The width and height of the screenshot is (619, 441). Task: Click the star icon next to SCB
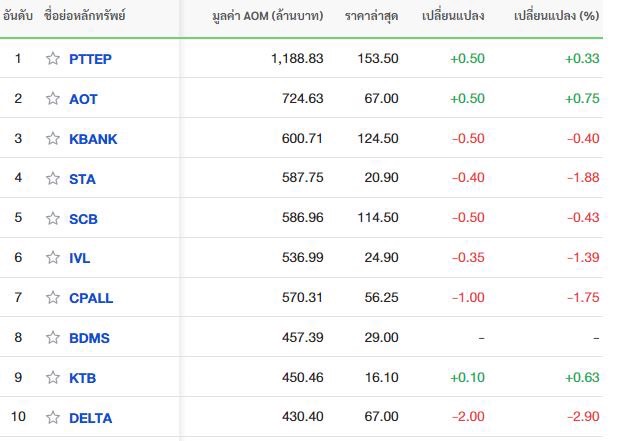[x=53, y=218]
